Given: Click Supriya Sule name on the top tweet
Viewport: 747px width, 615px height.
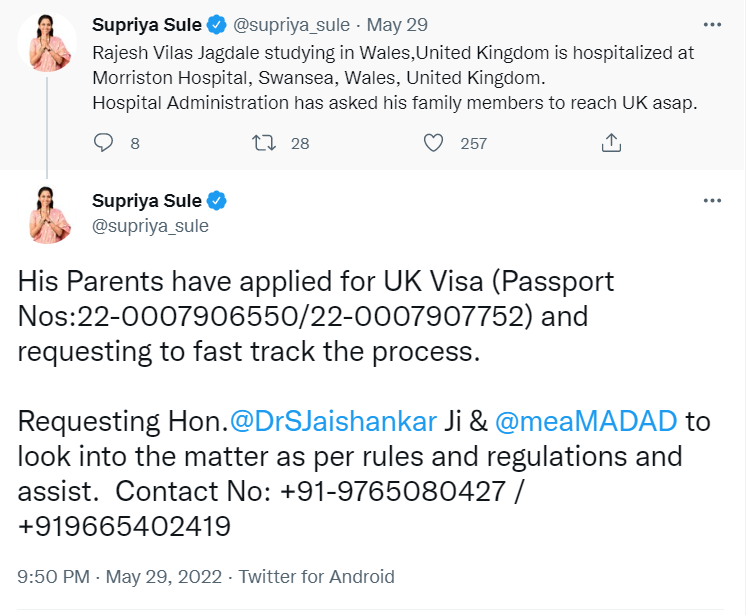Looking at the screenshot, I should point(147,24).
